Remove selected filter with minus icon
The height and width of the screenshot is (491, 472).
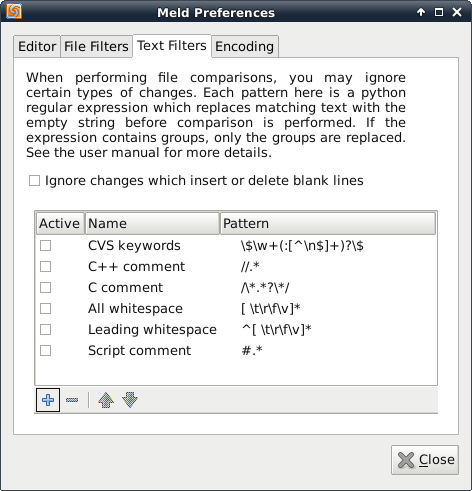72,400
